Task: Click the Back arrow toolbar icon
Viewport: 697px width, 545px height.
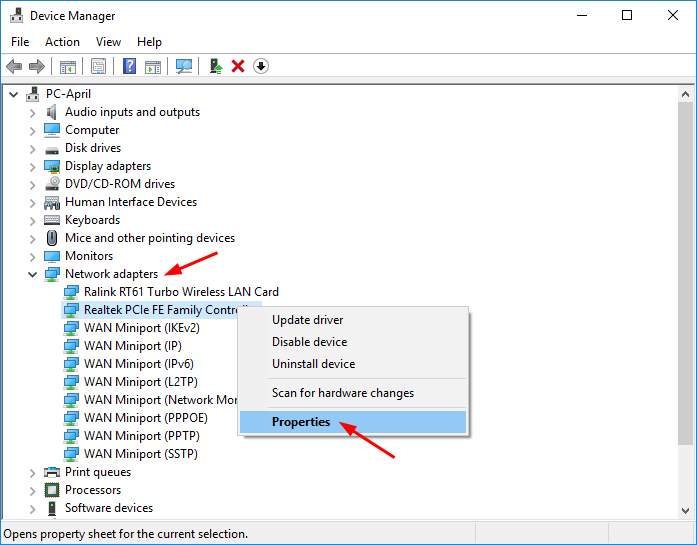Action: (x=14, y=66)
